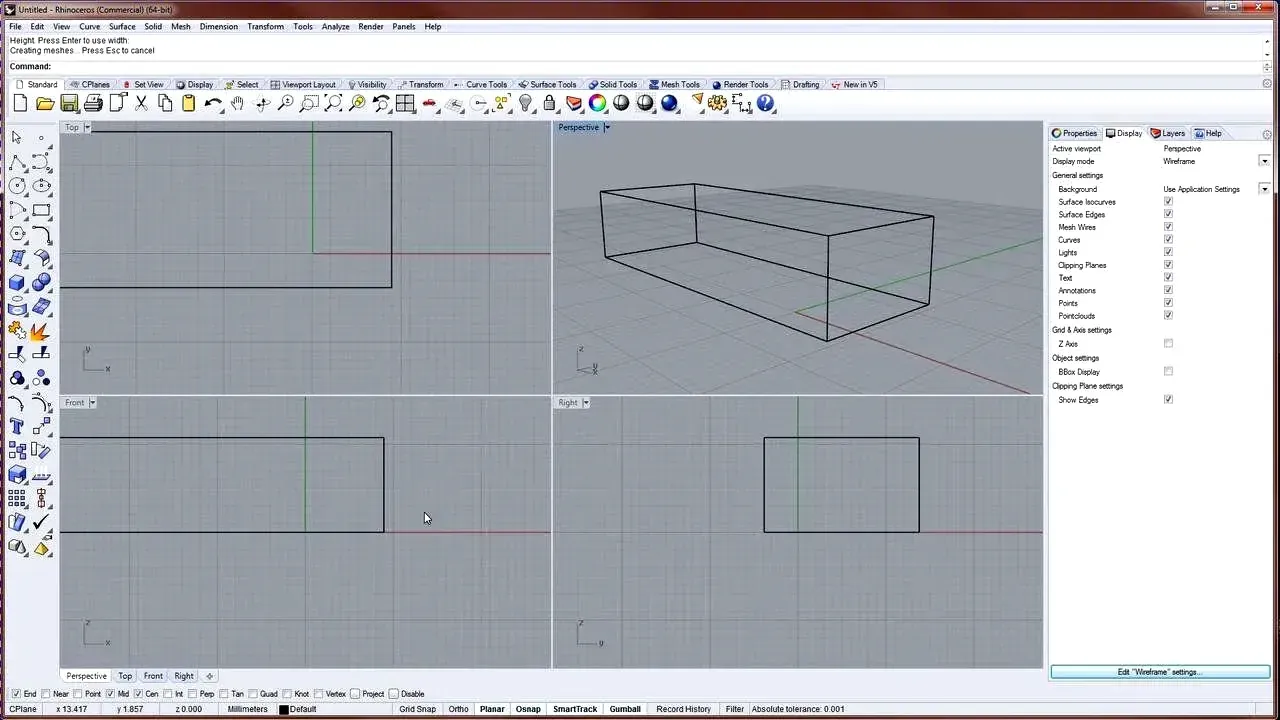Open the Solid menu
This screenshot has width=1280, height=720.
(153, 27)
